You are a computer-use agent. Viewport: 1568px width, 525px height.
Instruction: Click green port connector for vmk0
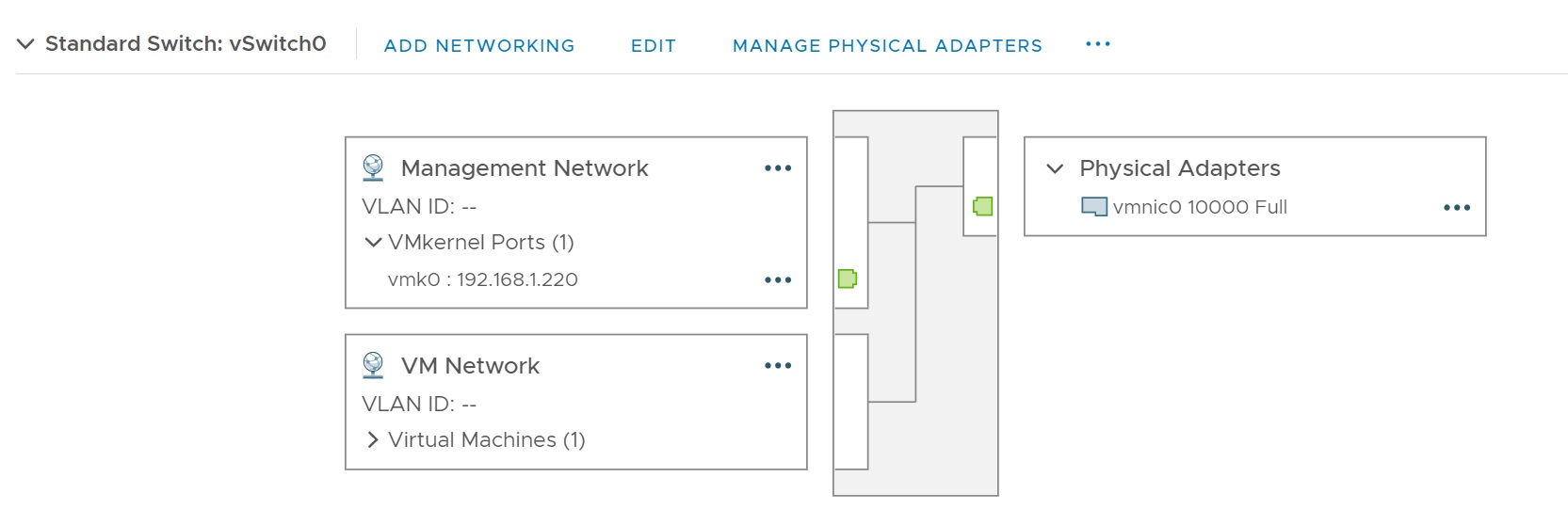(x=847, y=278)
